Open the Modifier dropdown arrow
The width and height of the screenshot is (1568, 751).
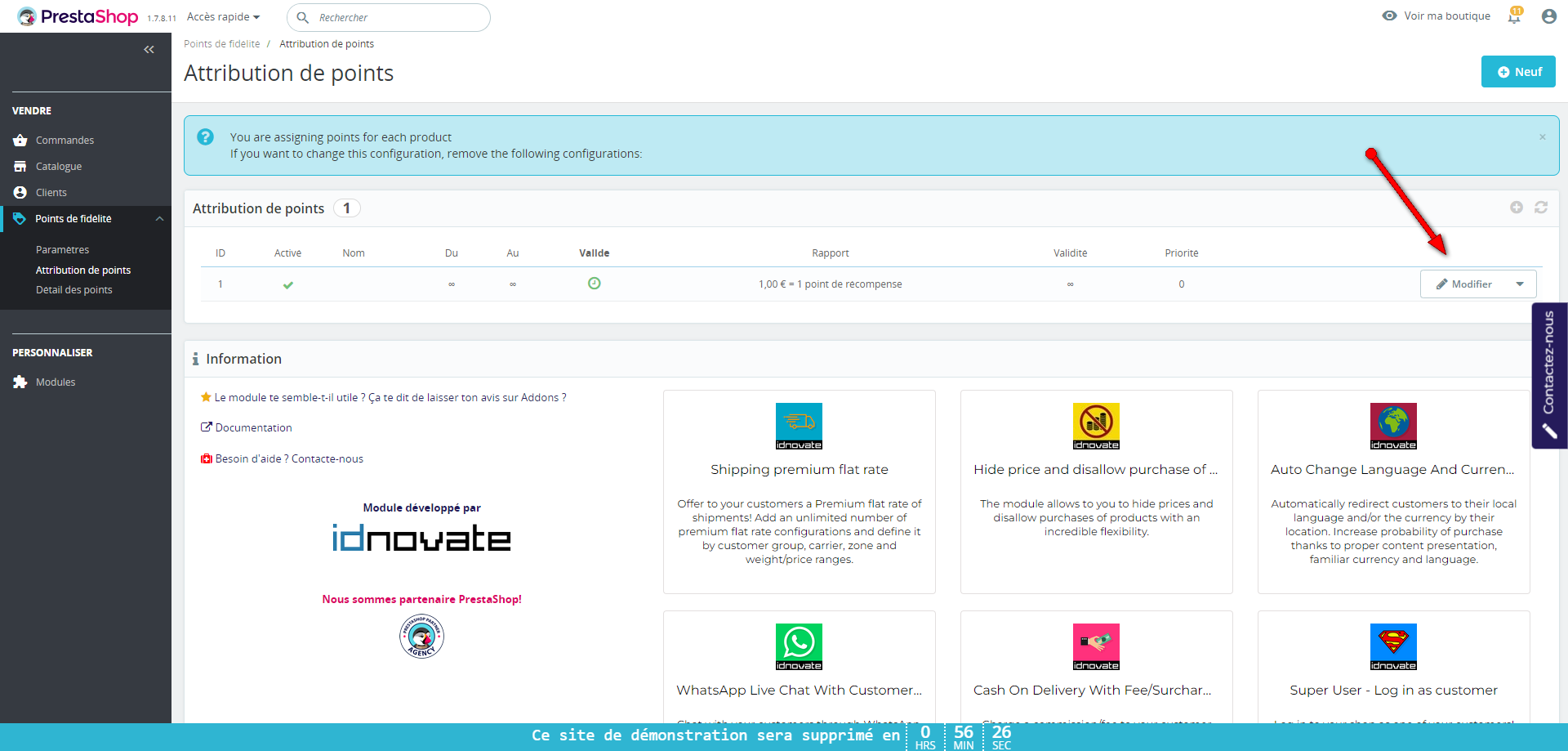coord(1520,284)
